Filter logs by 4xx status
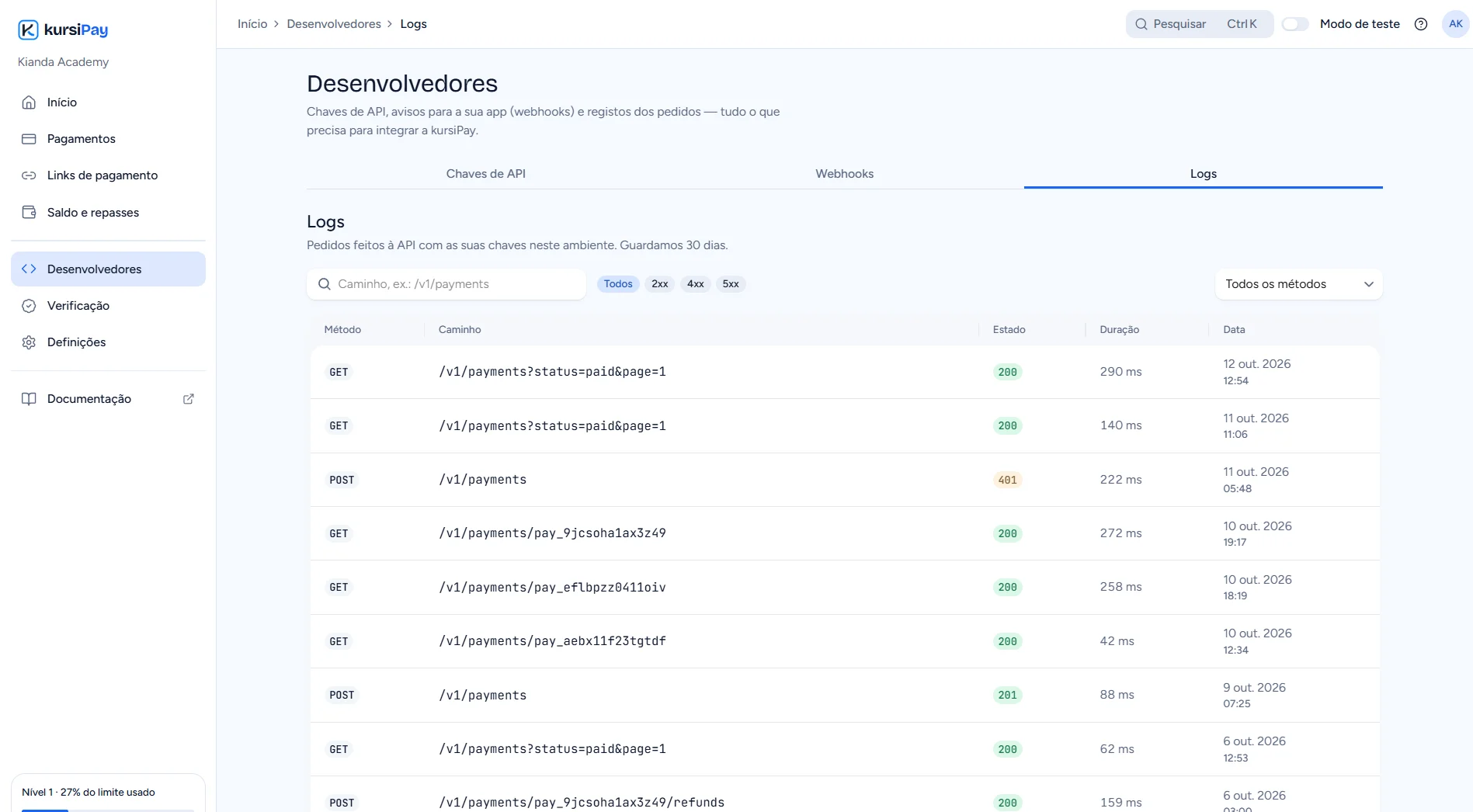 point(696,284)
